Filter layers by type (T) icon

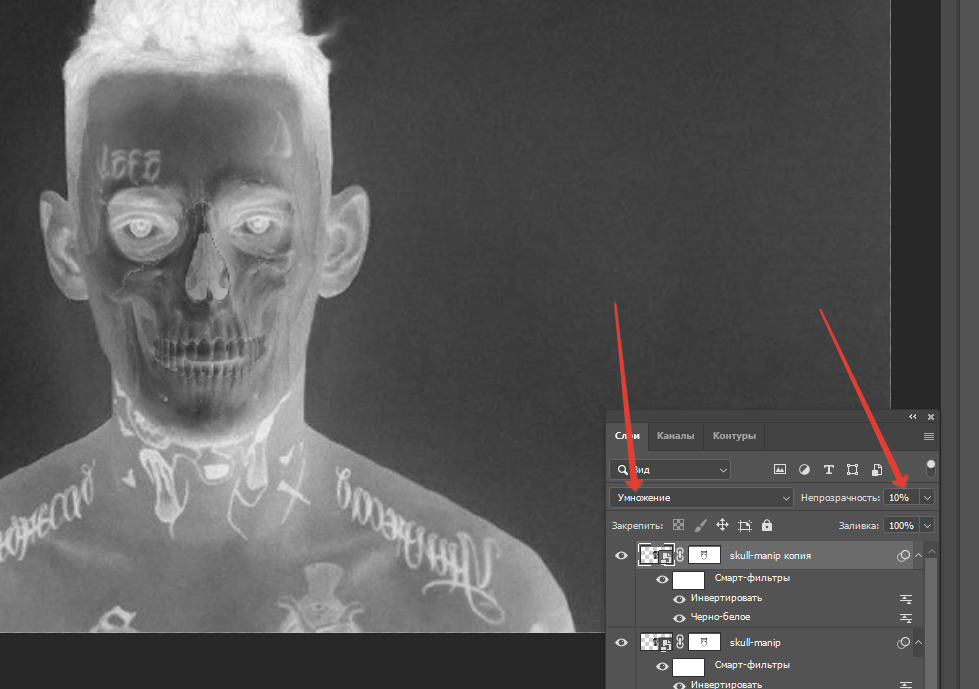click(829, 469)
